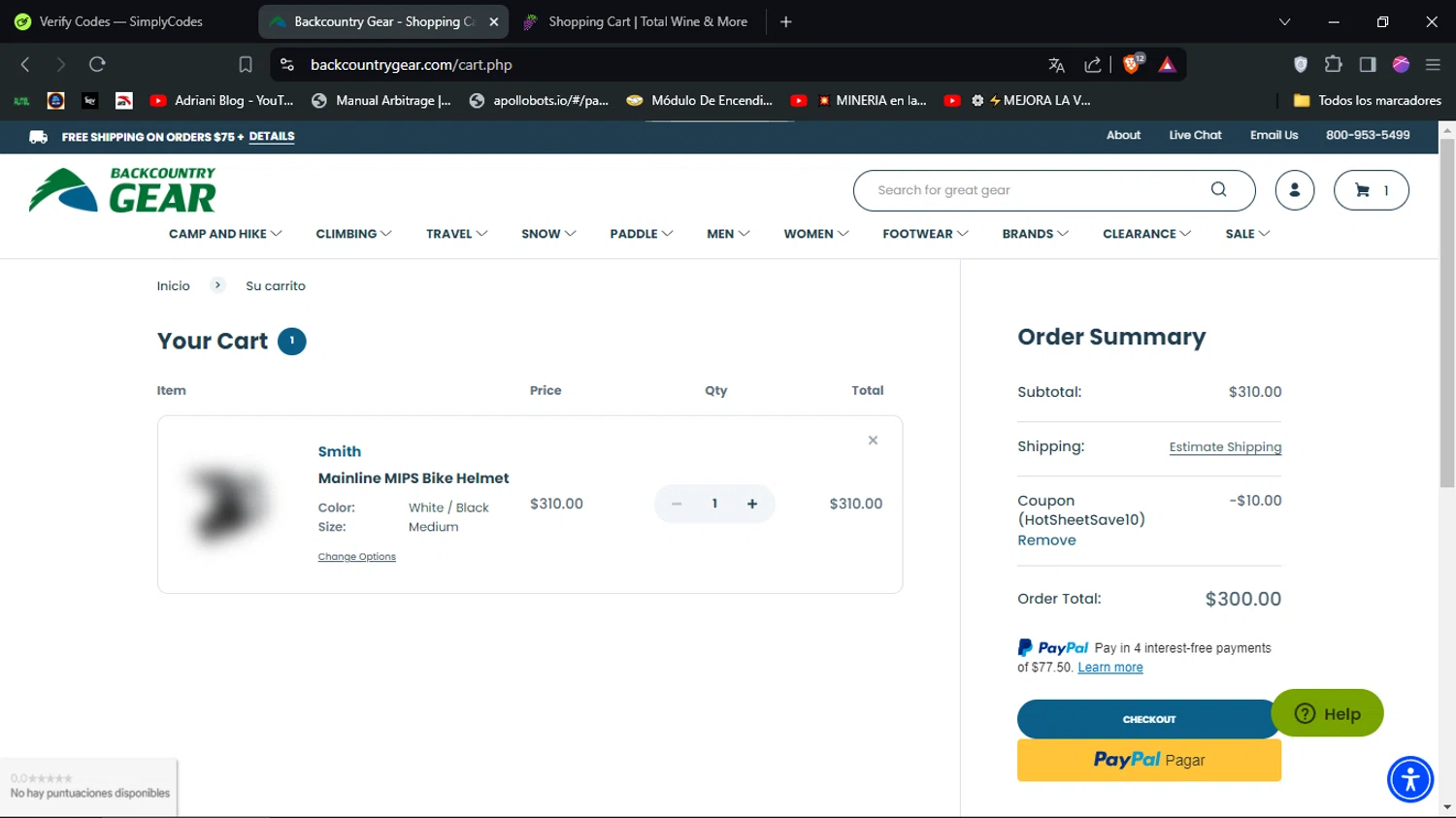The image size is (1456, 818).
Task: Open a new browser tab
Action: [x=786, y=21]
